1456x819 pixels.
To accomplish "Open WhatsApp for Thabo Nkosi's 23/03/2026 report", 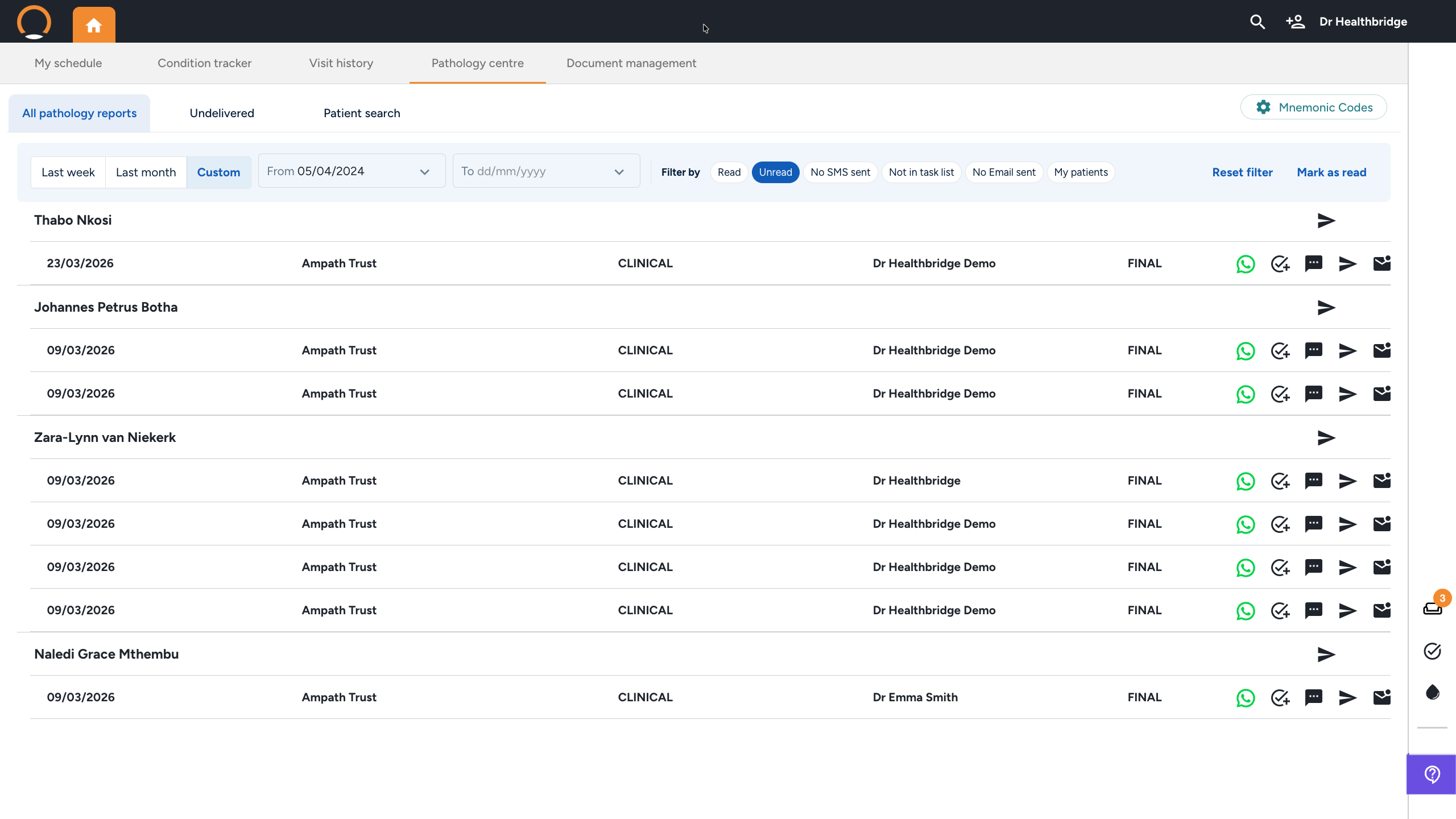I will pyautogui.click(x=1246, y=264).
